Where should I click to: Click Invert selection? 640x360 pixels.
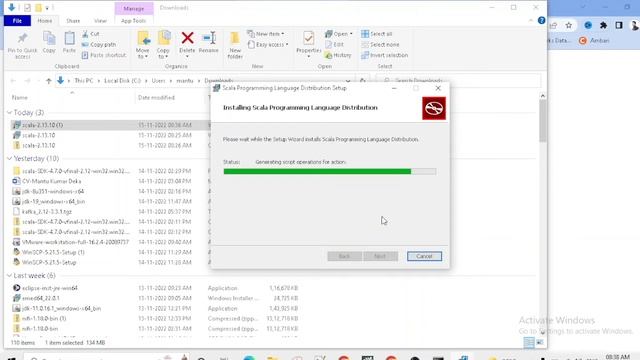384,55
